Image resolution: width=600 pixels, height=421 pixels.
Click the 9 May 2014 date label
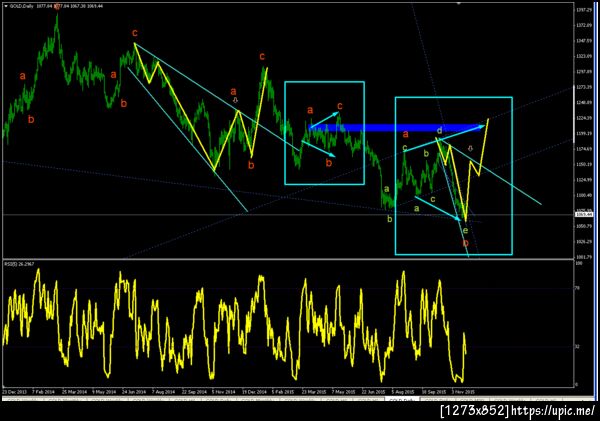(104, 392)
